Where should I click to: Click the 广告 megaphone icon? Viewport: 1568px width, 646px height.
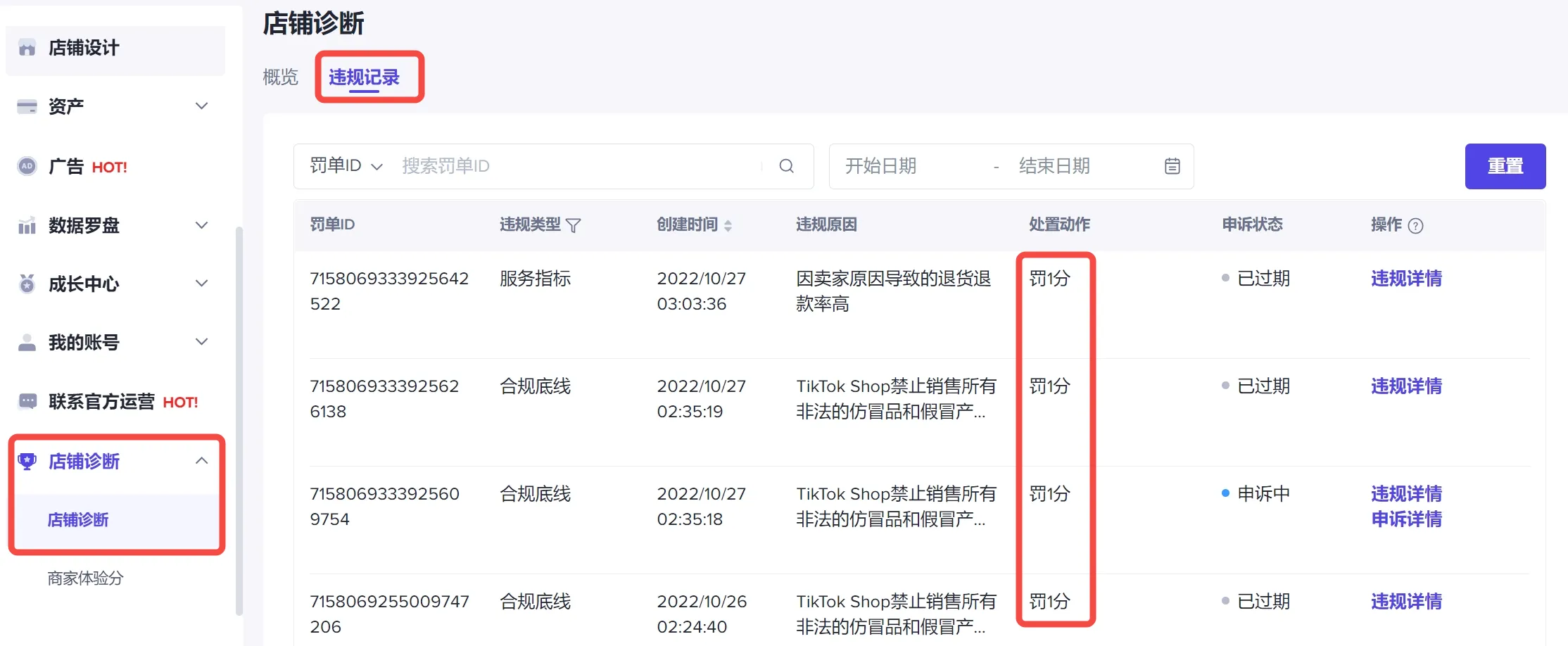27,166
